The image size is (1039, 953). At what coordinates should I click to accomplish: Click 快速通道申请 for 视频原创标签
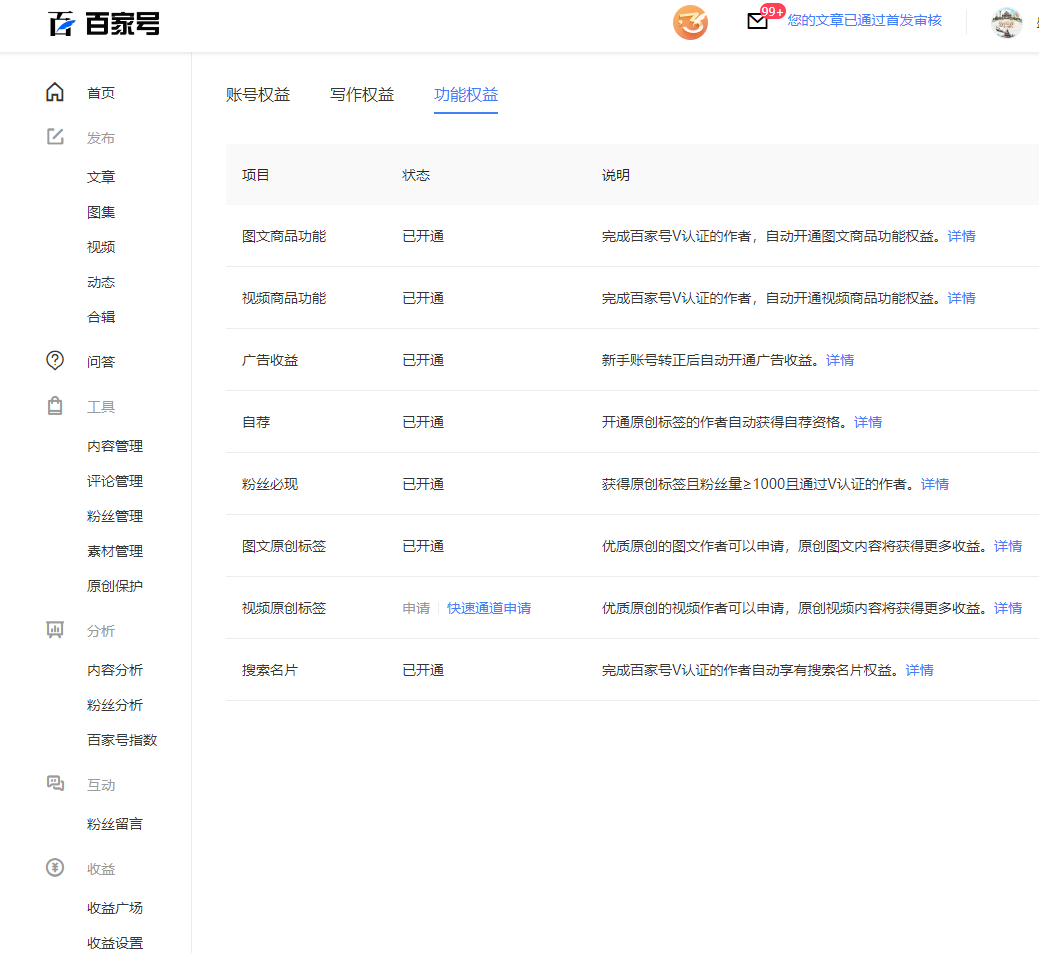(x=490, y=608)
